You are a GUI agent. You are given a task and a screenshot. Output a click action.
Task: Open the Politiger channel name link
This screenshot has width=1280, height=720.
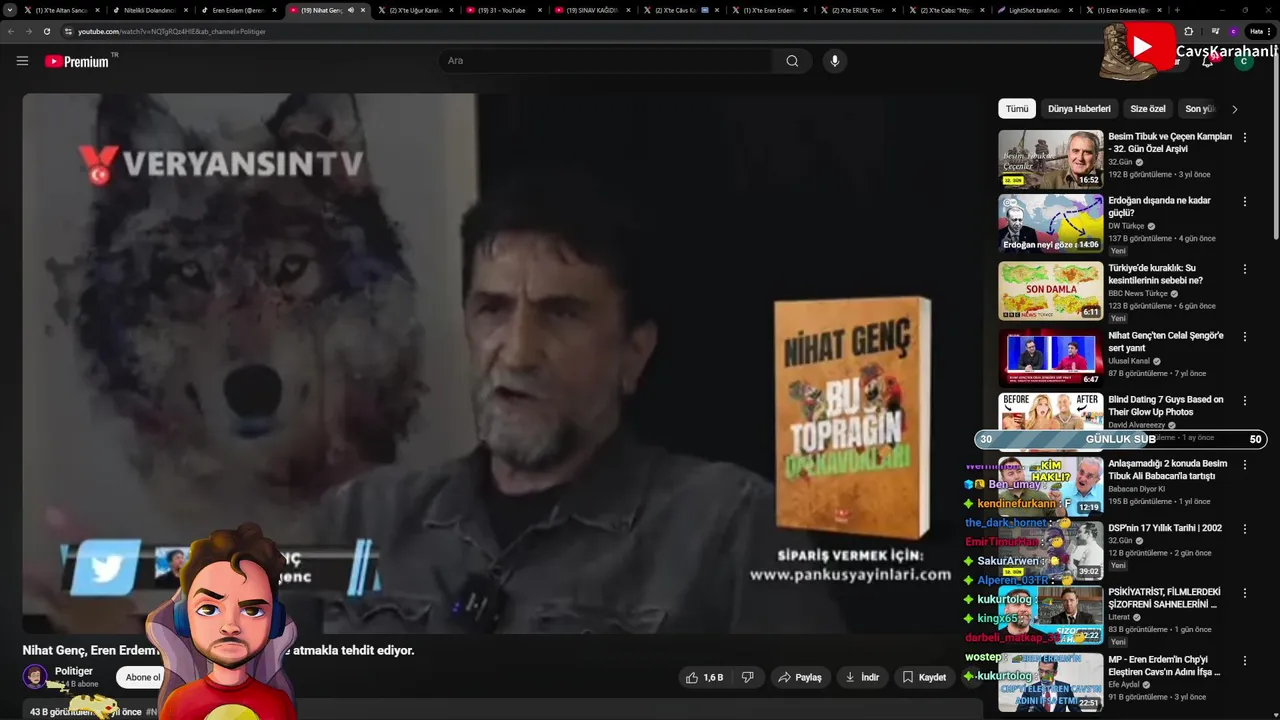(74, 671)
